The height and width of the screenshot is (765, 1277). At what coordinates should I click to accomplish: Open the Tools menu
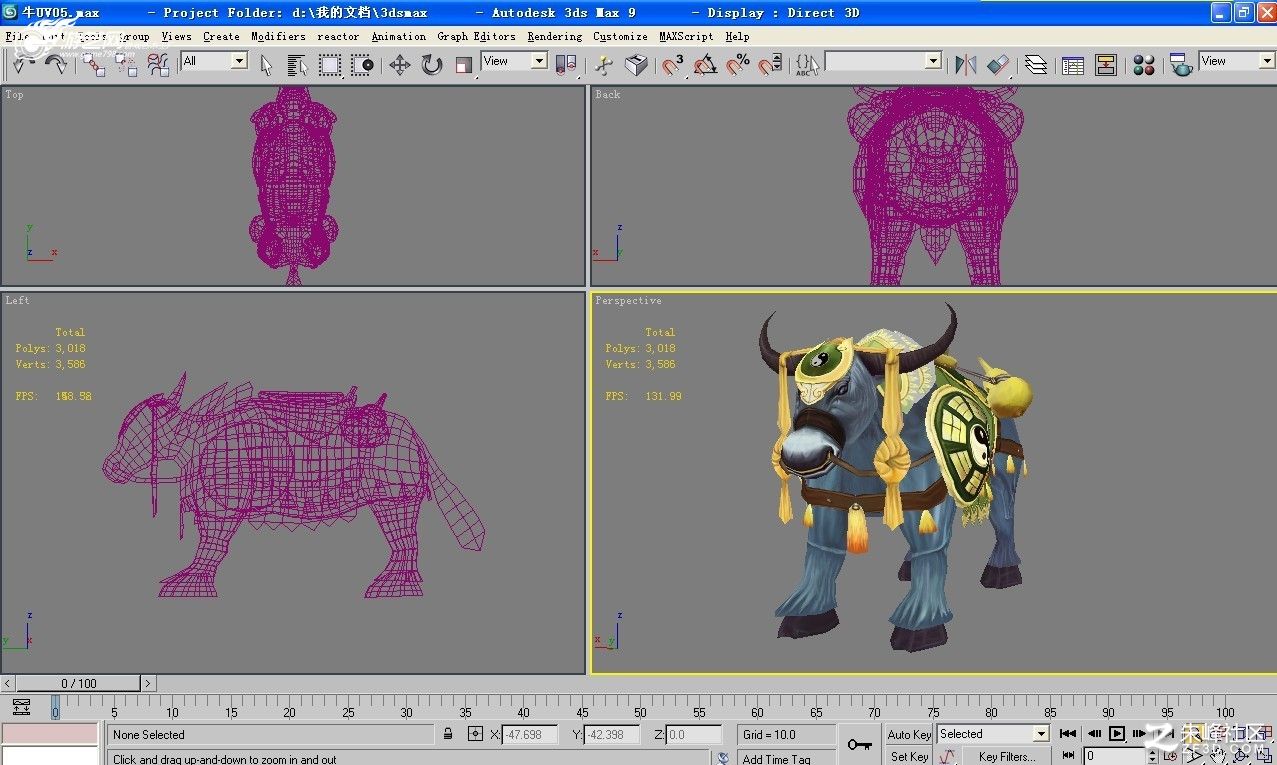[x=92, y=36]
